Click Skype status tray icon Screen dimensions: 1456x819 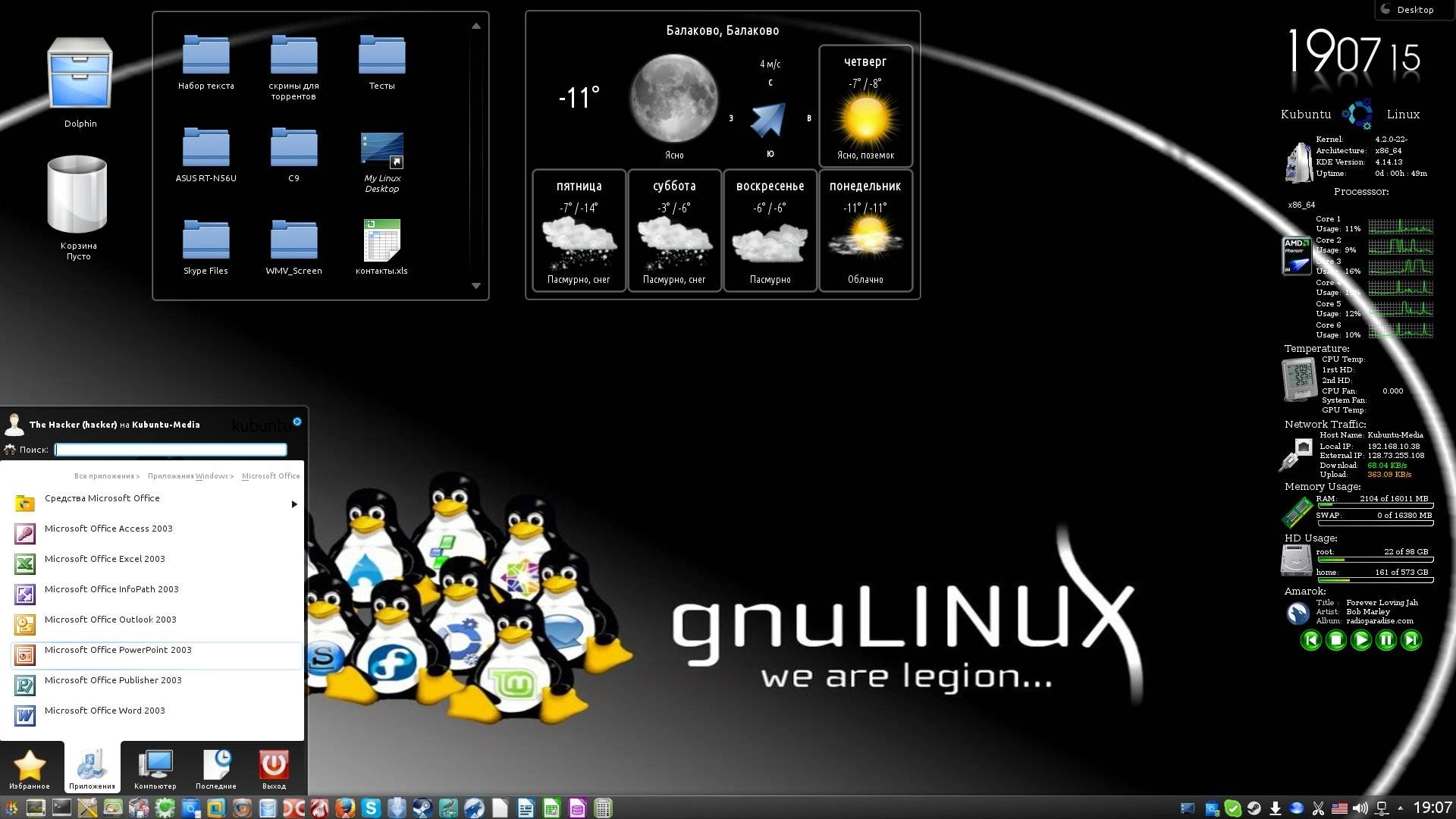pyautogui.click(x=1232, y=808)
